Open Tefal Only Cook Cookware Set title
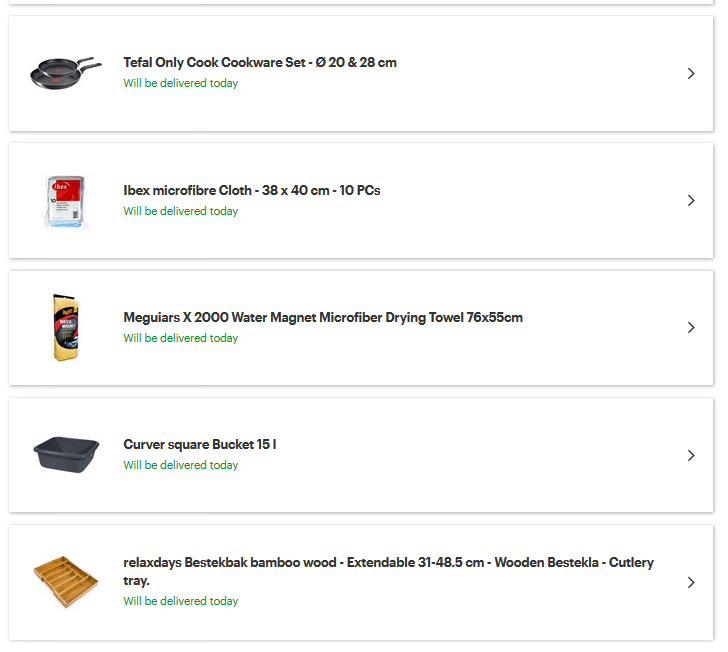Viewport: 728px width, 652px height. 260,62
